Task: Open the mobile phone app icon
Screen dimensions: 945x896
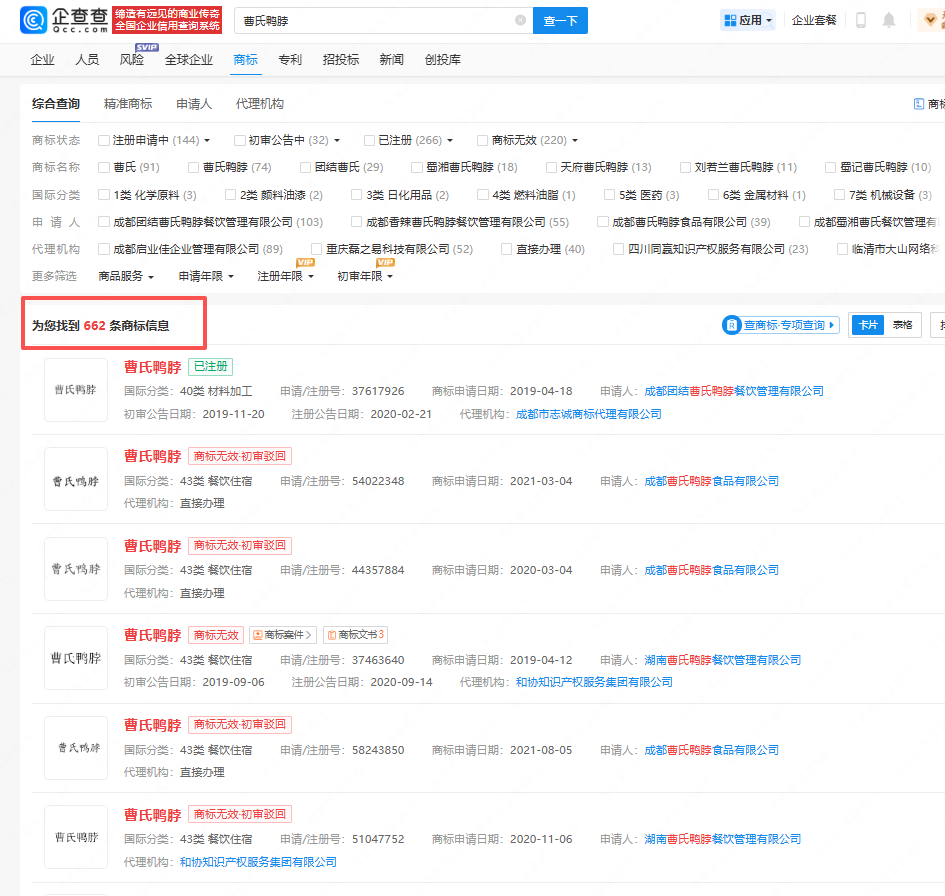Action: (861, 20)
